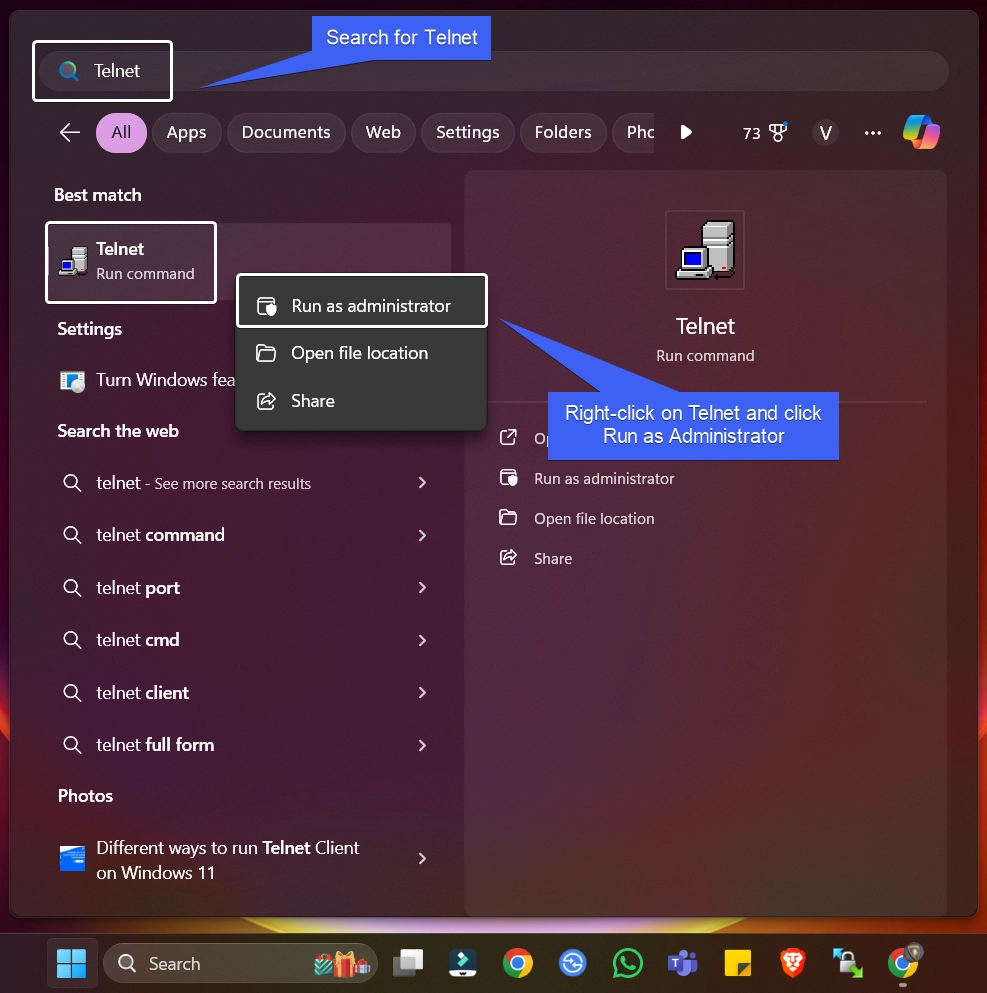Open the three-dot more options menu
This screenshot has height=993, width=987.
point(872,133)
